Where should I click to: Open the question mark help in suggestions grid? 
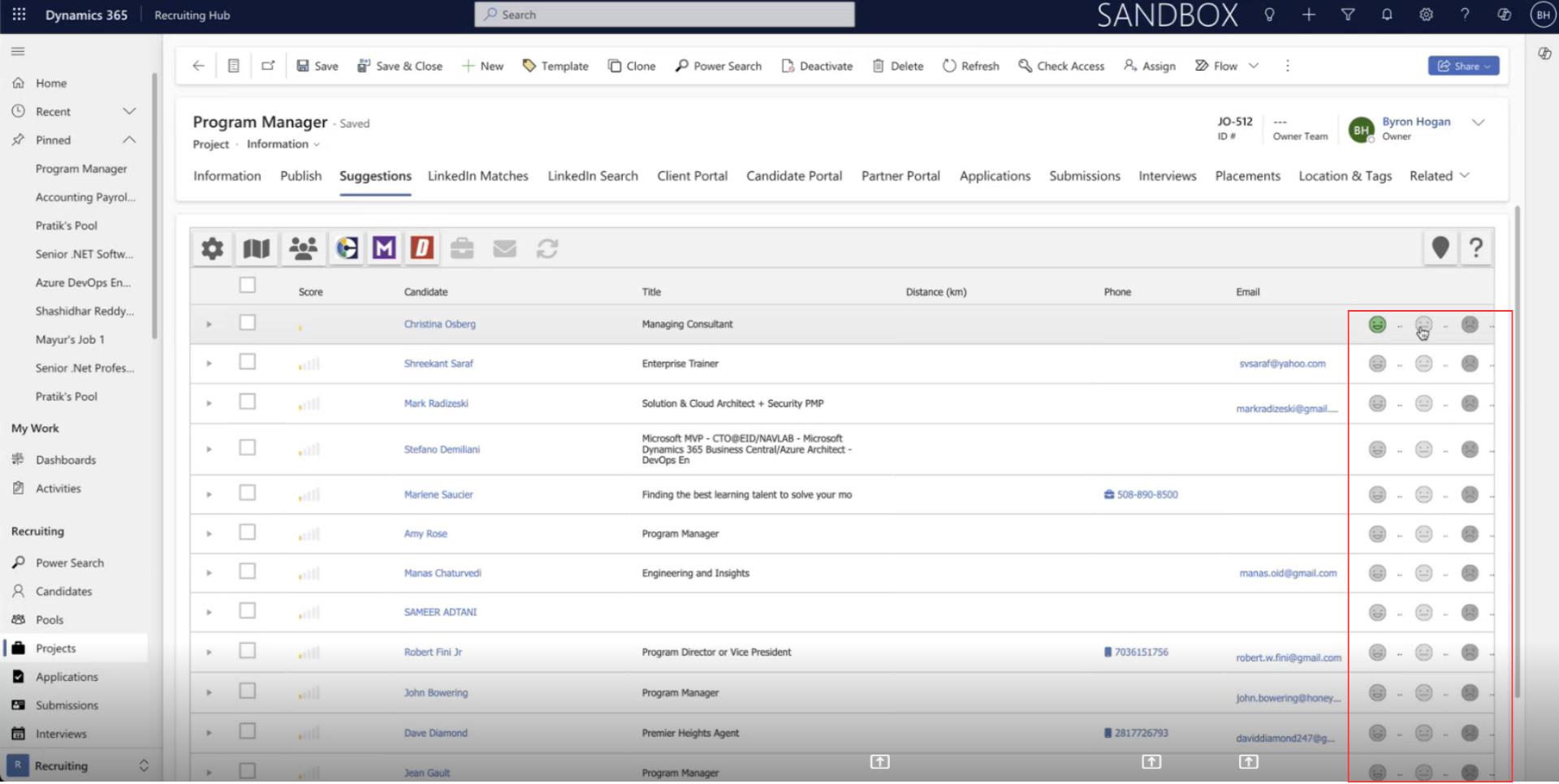click(1476, 248)
